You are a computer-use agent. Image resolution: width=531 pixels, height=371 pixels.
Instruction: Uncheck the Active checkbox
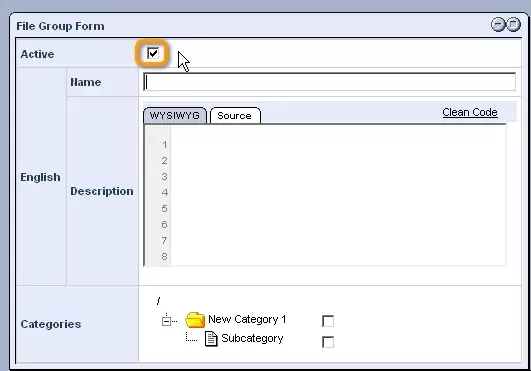[x=153, y=53]
